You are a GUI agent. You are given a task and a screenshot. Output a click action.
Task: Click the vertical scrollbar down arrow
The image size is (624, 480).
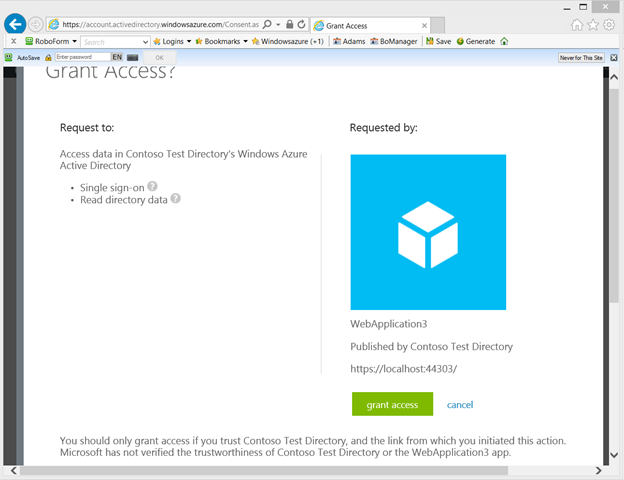[x=614, y=455]
